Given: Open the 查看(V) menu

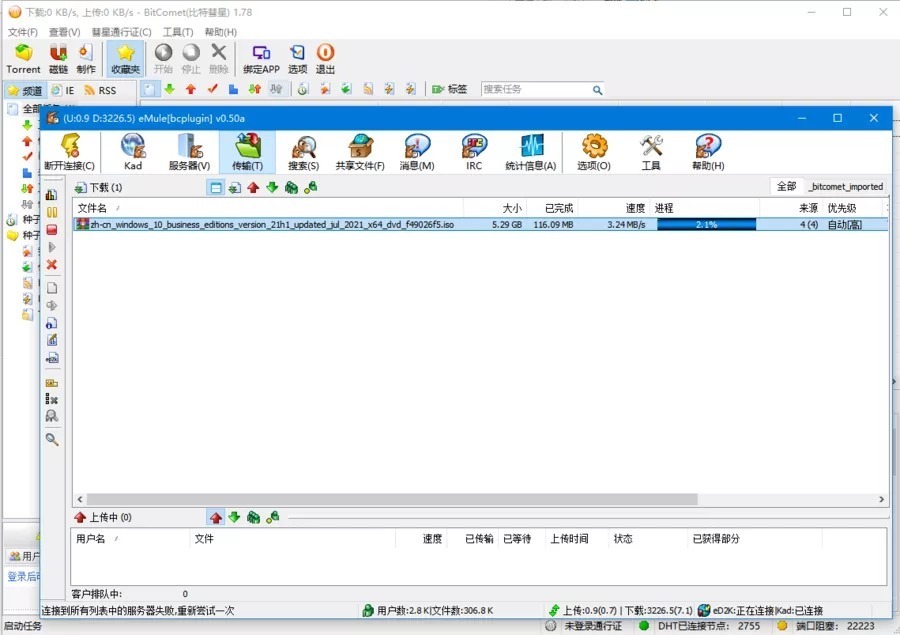Looking at the screenshot, I should (64, 32).
